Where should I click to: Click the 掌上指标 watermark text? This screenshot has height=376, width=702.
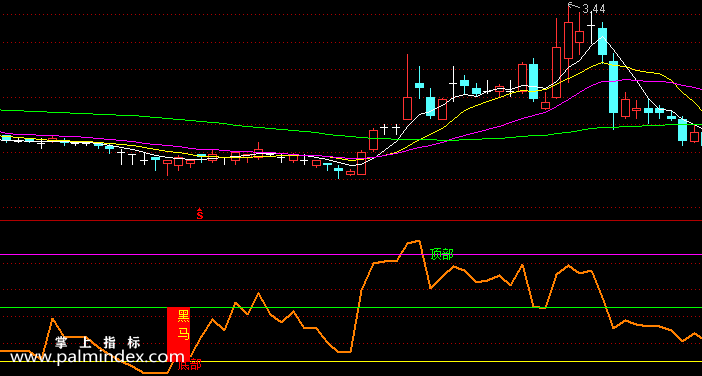point(98,343)
